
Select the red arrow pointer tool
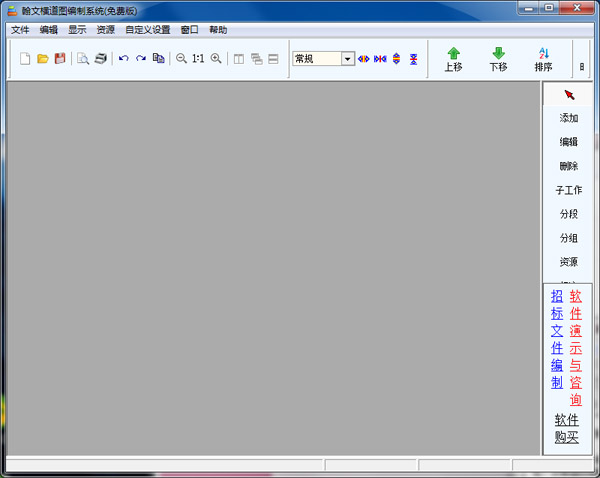pyautogui.click(x=569, y=94)
